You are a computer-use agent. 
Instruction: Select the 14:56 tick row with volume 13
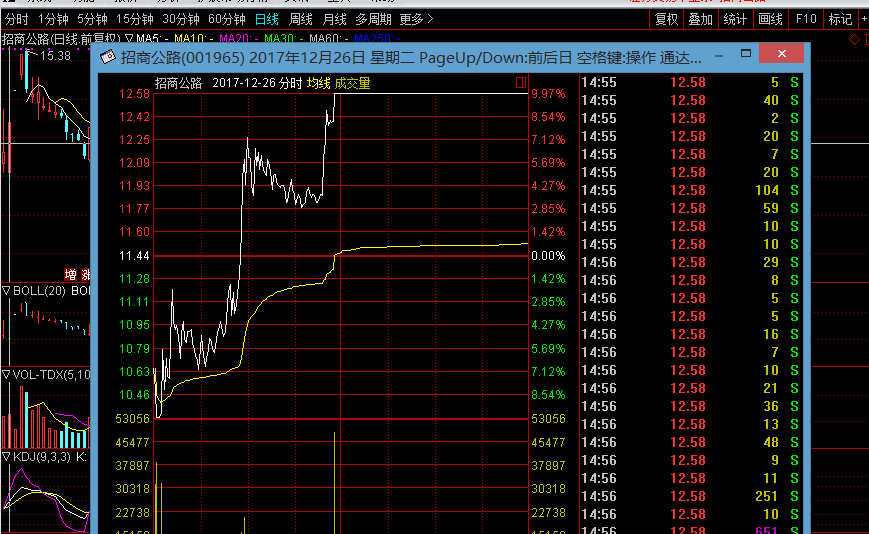[x=690, y=424]
